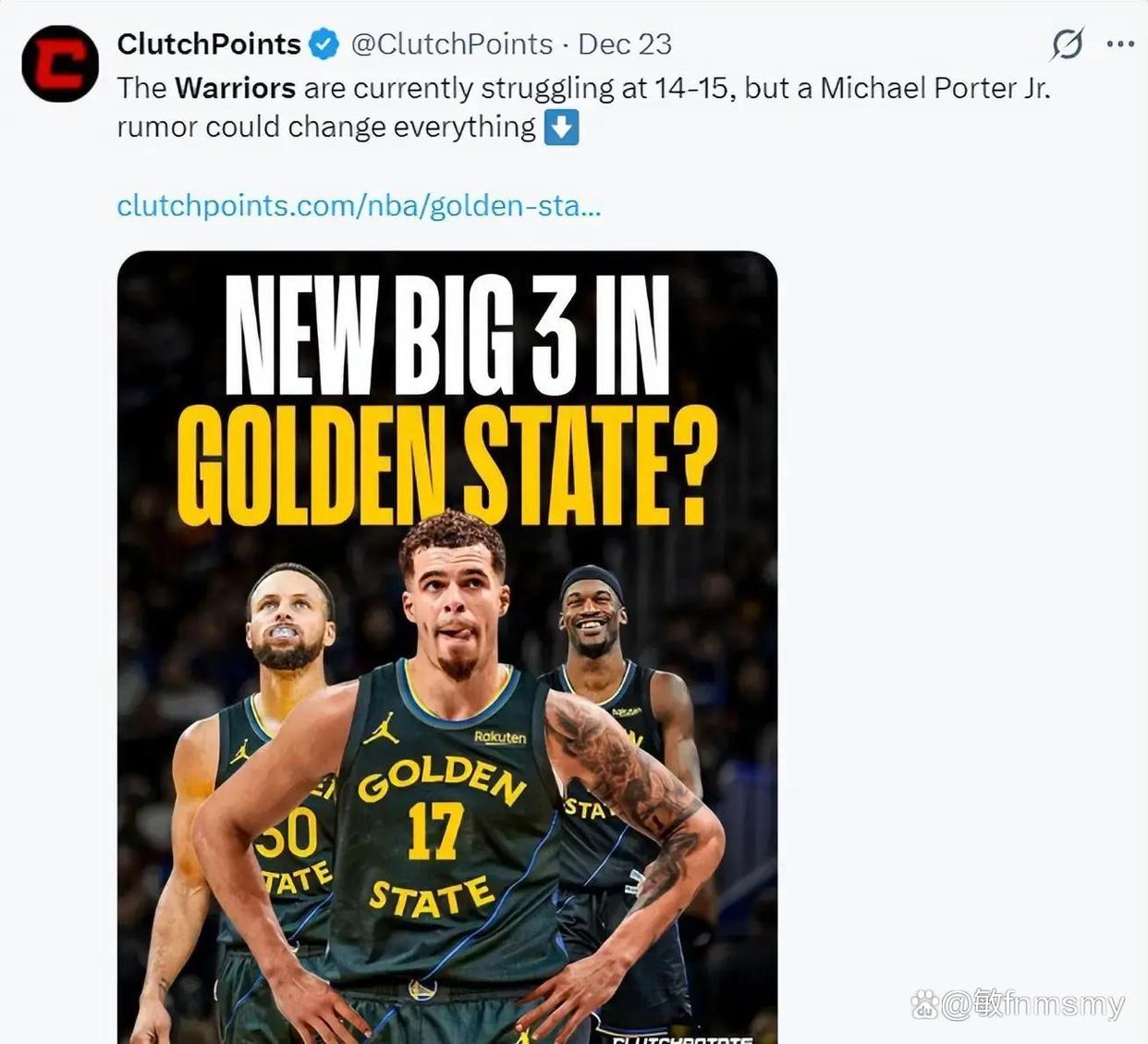This screenshot has width=1148, height=1044.
Task: Open the three-dot more options menu
Action: [1120, 43]
